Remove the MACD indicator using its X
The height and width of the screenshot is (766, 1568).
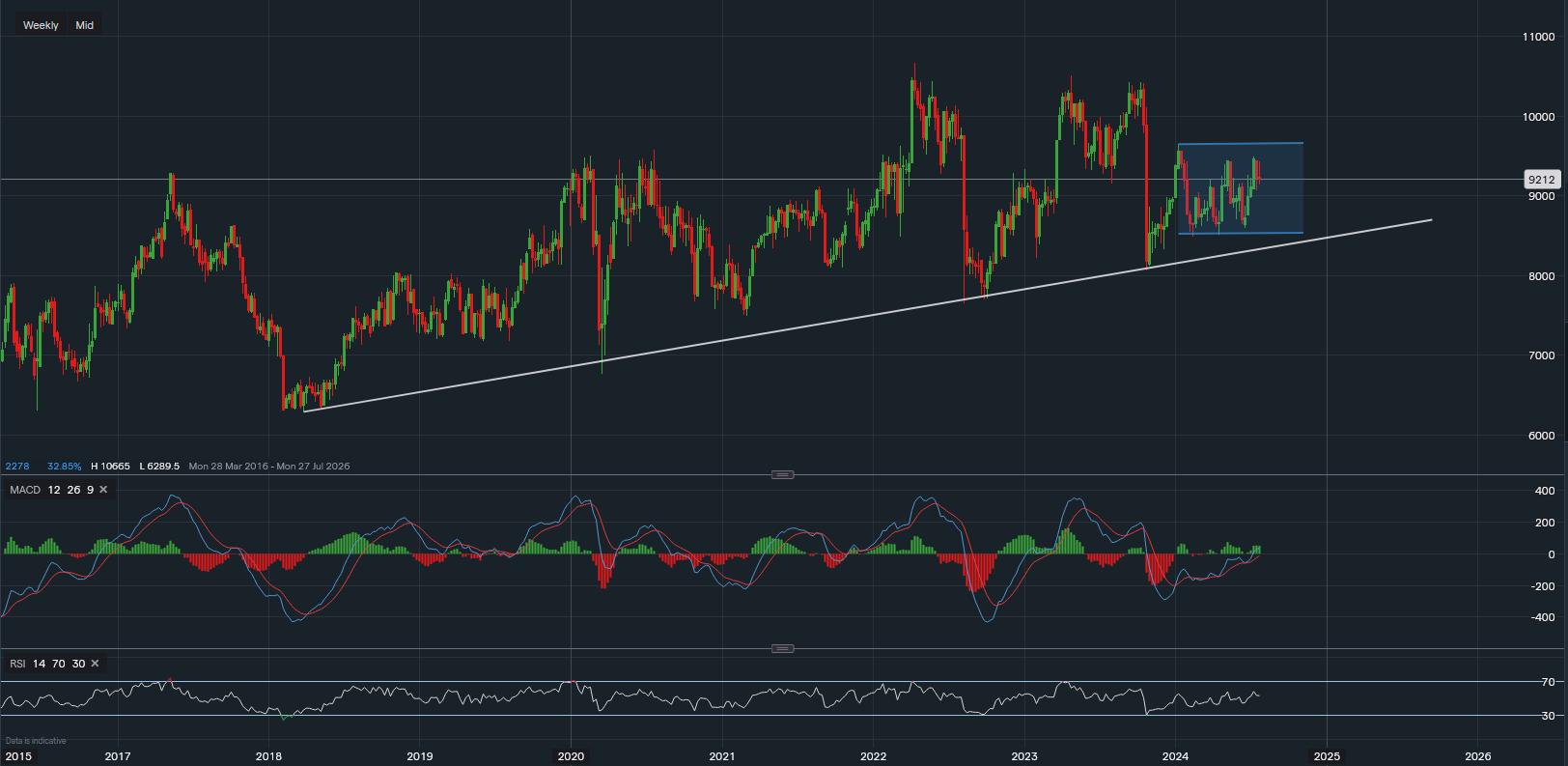pos(103,490)
